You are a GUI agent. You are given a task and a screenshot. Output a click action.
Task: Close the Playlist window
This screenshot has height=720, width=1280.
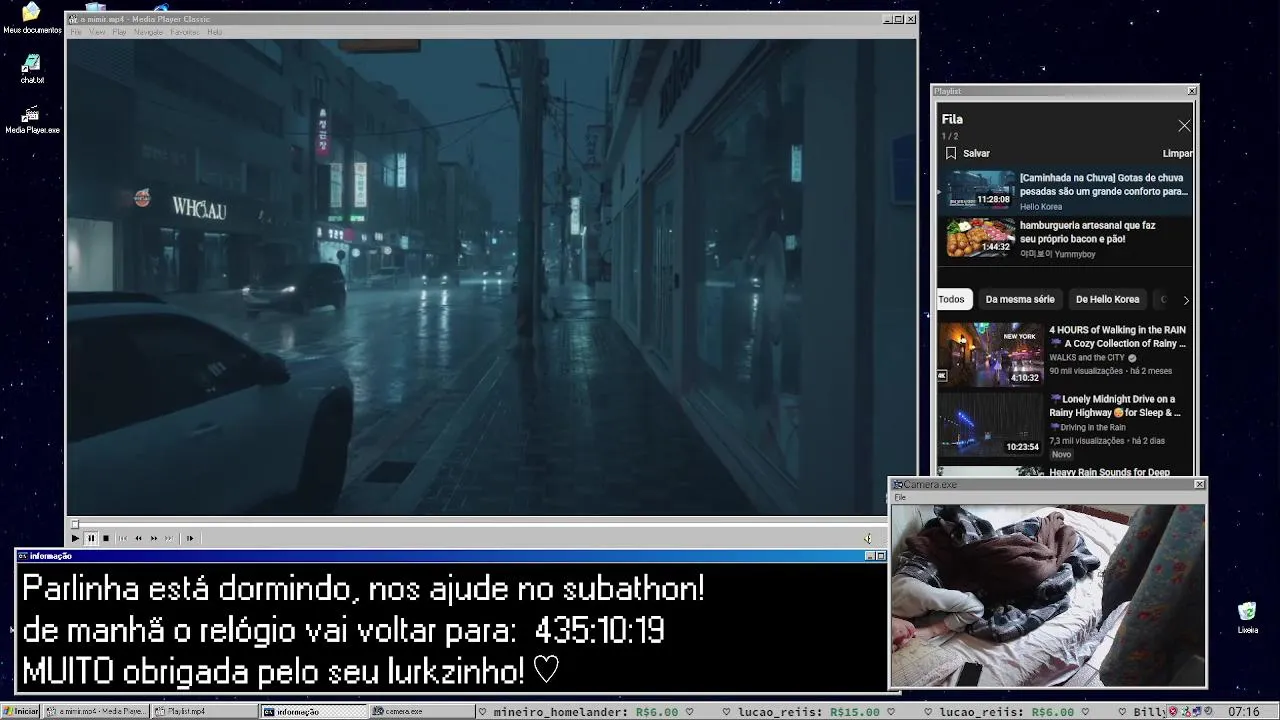click(x=1191, y=91)
